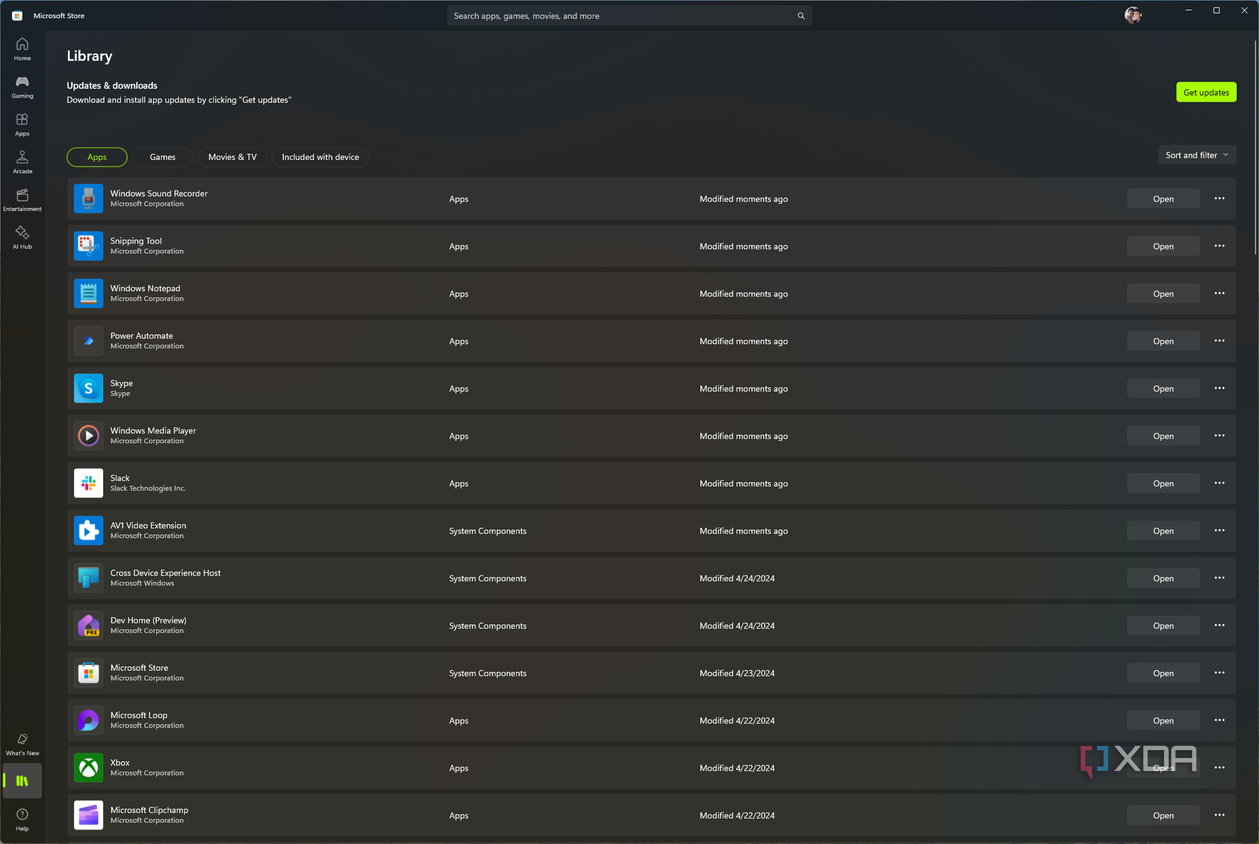The height and width of the screenshot is (844, 1259).
Task: Click the Skype app icon
Action: [x=88, y=388]
